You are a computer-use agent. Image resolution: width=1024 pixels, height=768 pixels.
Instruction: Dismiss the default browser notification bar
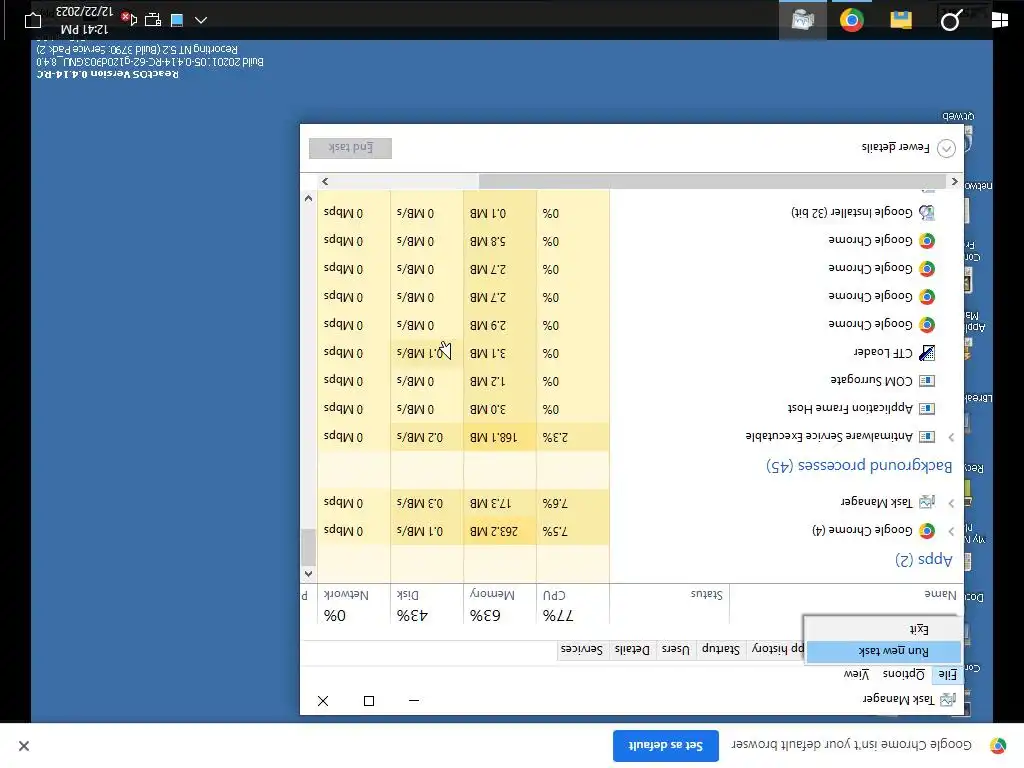[24, 746]
